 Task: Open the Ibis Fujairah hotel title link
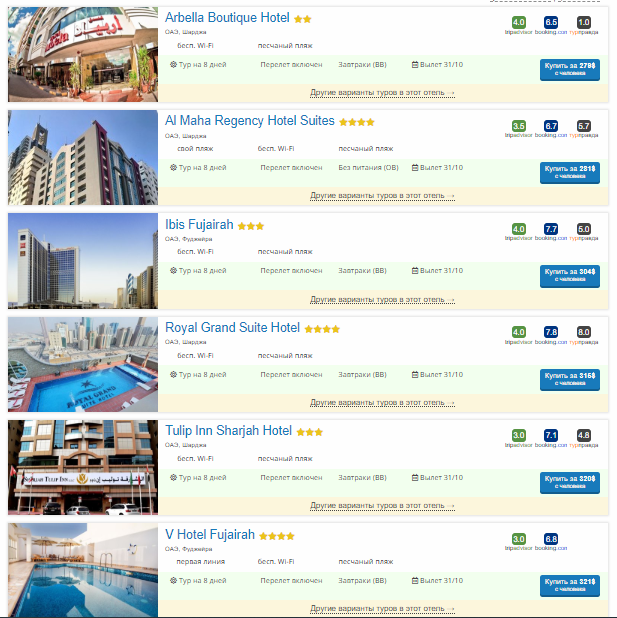coord(199,225)
